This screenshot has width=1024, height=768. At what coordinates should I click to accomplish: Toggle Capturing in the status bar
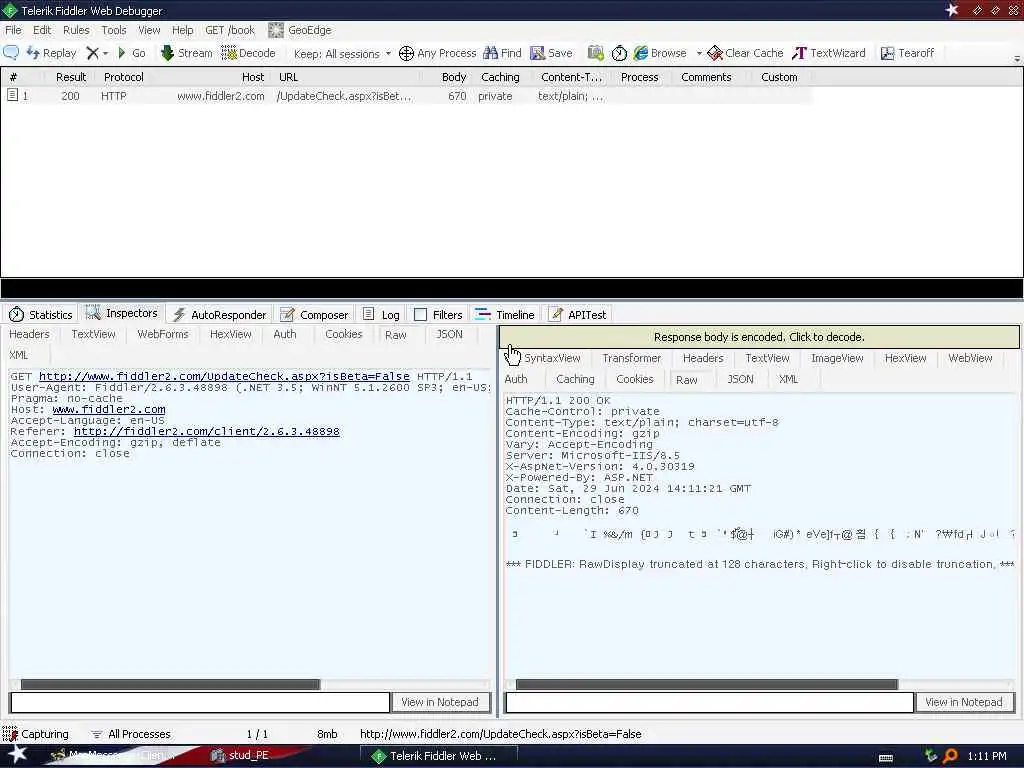[36, 734]
